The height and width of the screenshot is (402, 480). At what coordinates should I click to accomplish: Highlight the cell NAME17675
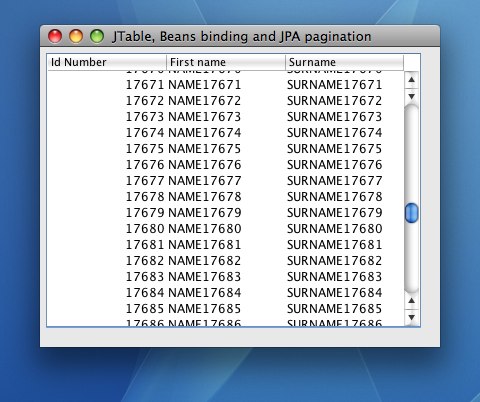tap(226, 149)
